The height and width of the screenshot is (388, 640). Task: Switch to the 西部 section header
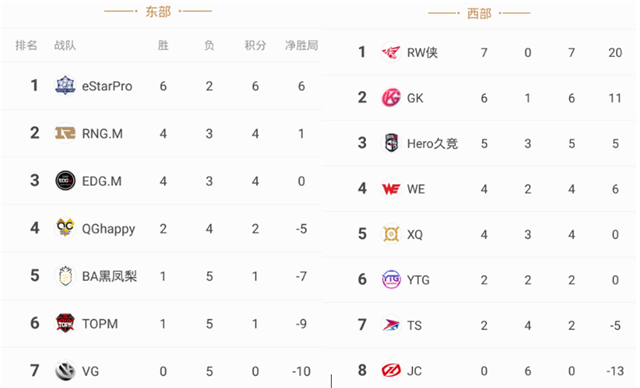click(479, 13)
